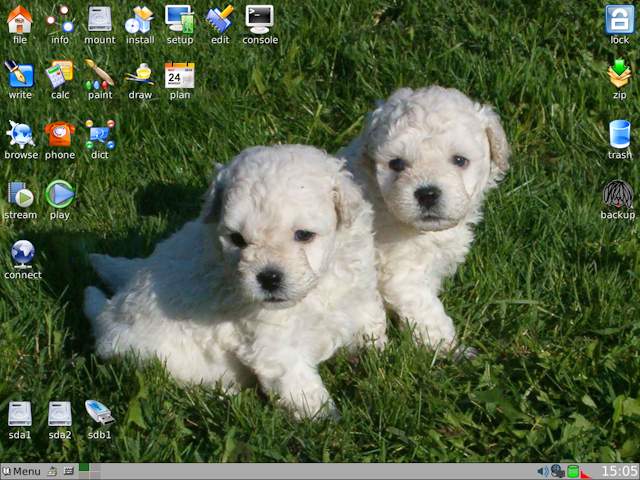Start the browse web browser icon
Viewport: 640px width, 480px height.
20,135
